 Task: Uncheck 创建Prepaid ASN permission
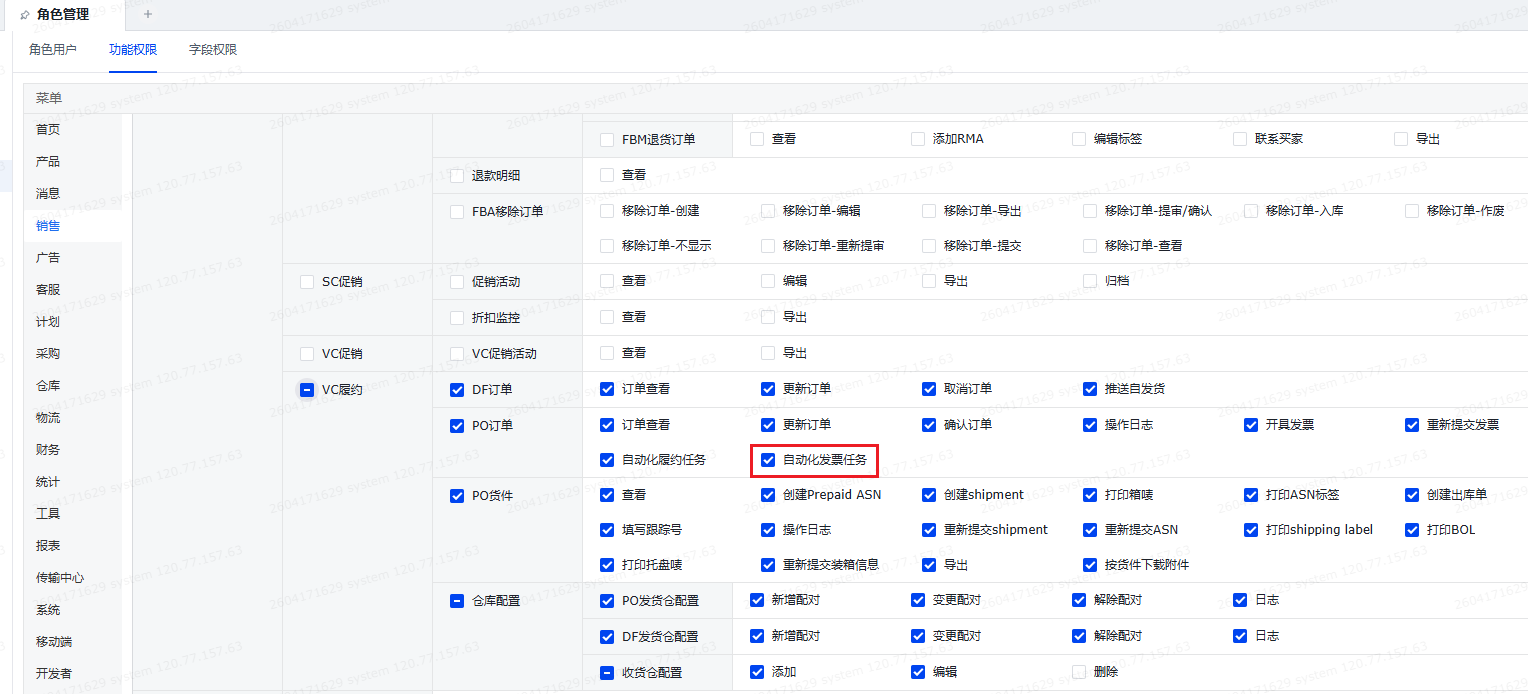pyautogui.click(x=768, y=495)
